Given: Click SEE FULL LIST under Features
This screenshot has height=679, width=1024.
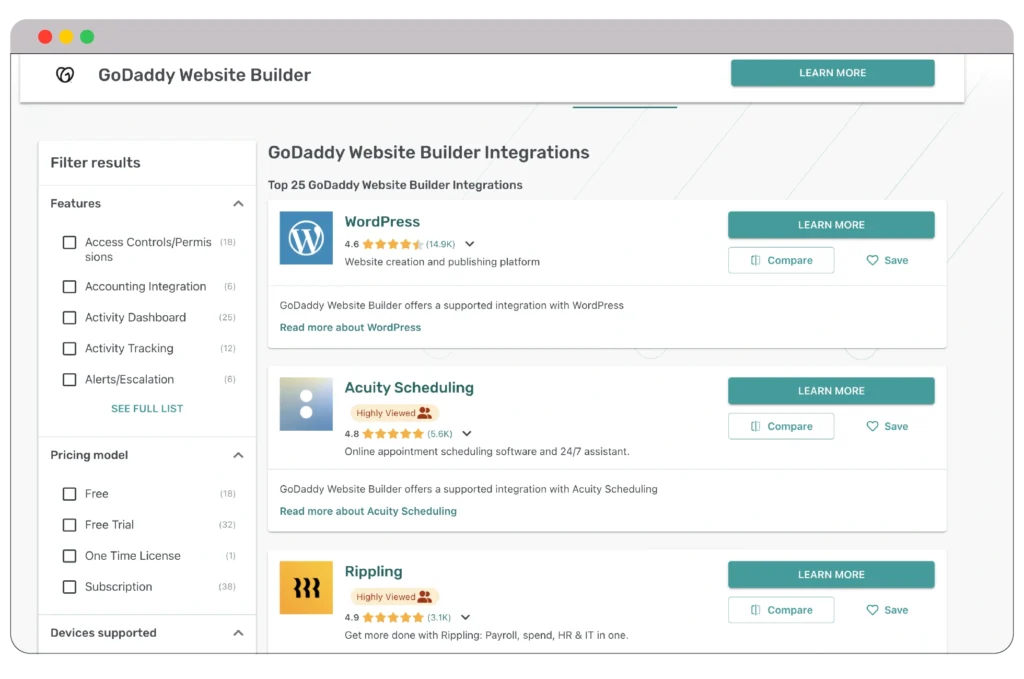Looking at the screenshot, I should (x=146, y=408).
